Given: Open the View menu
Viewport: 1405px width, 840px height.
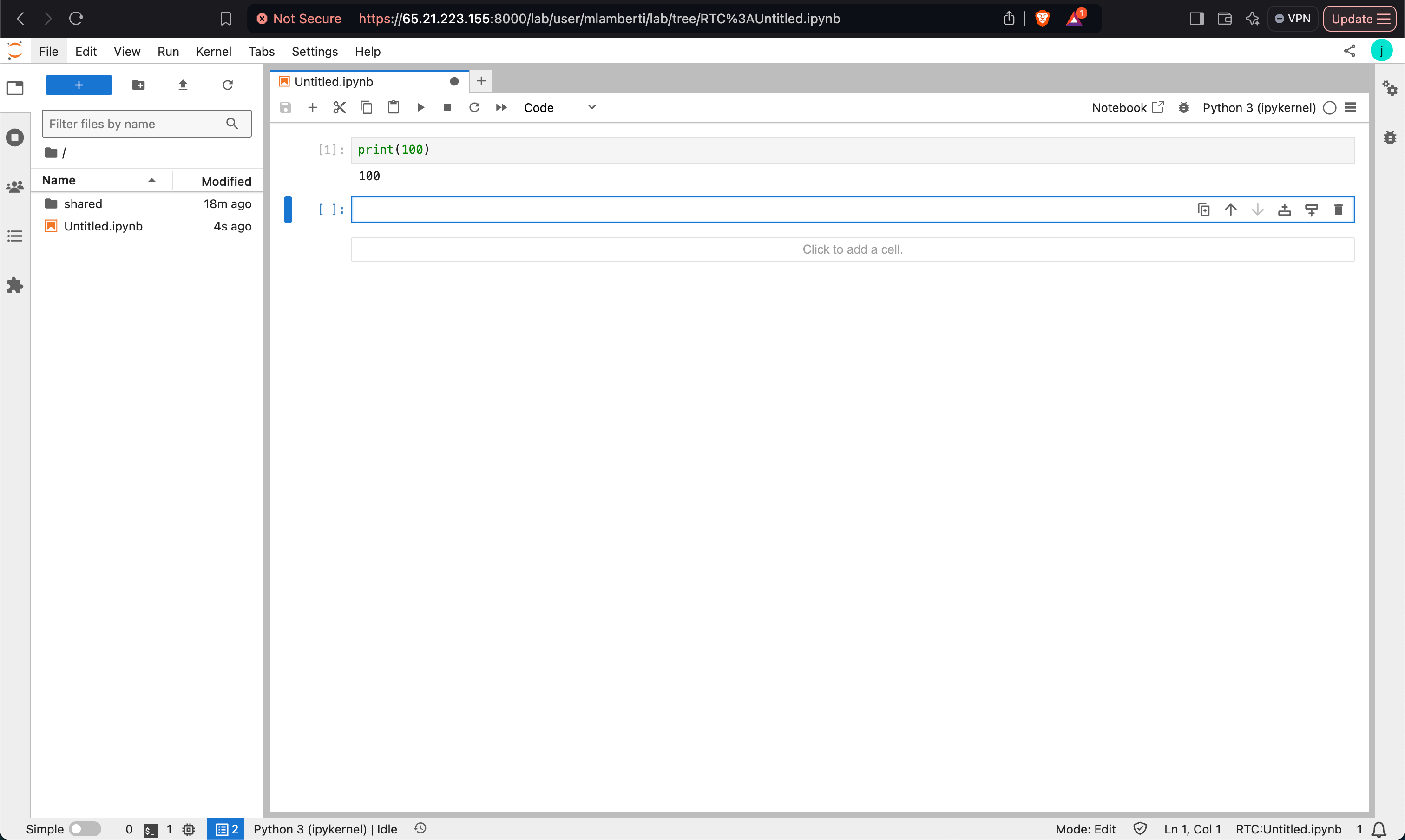Looking at the screenshot, I should [127, 52].
